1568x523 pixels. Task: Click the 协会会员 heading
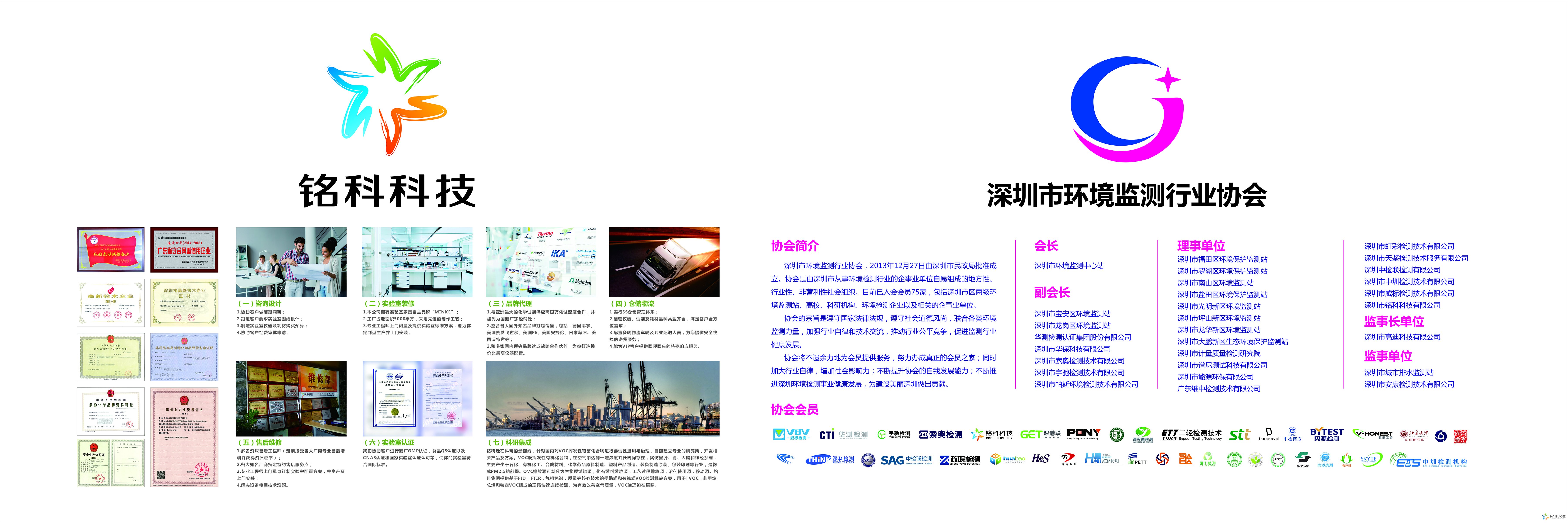click(794, 410)
